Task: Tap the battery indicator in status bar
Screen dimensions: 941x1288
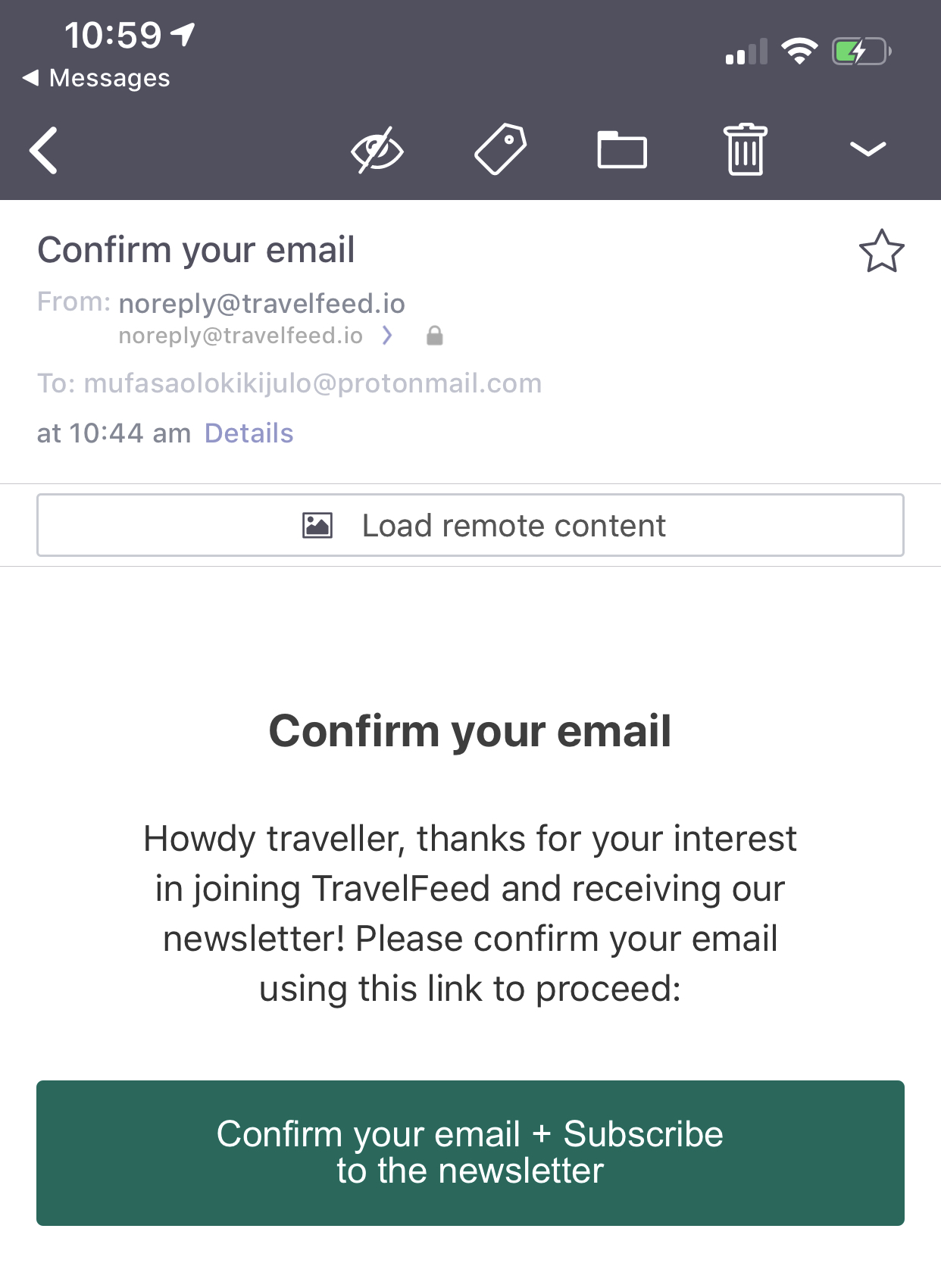Action: pos(861,52)
